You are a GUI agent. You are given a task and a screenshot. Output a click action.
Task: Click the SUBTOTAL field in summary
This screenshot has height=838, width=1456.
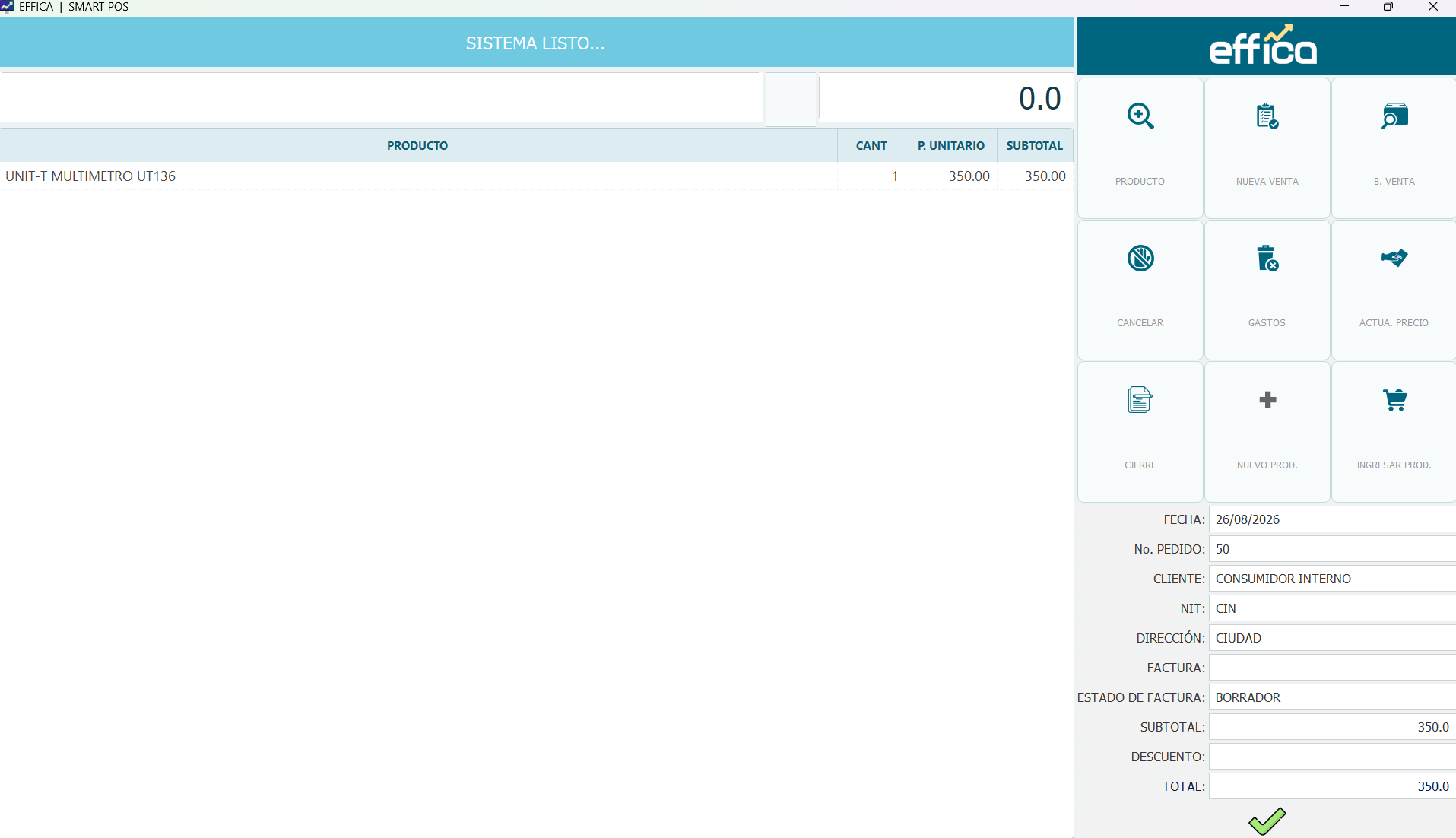tap(1332, 727)
